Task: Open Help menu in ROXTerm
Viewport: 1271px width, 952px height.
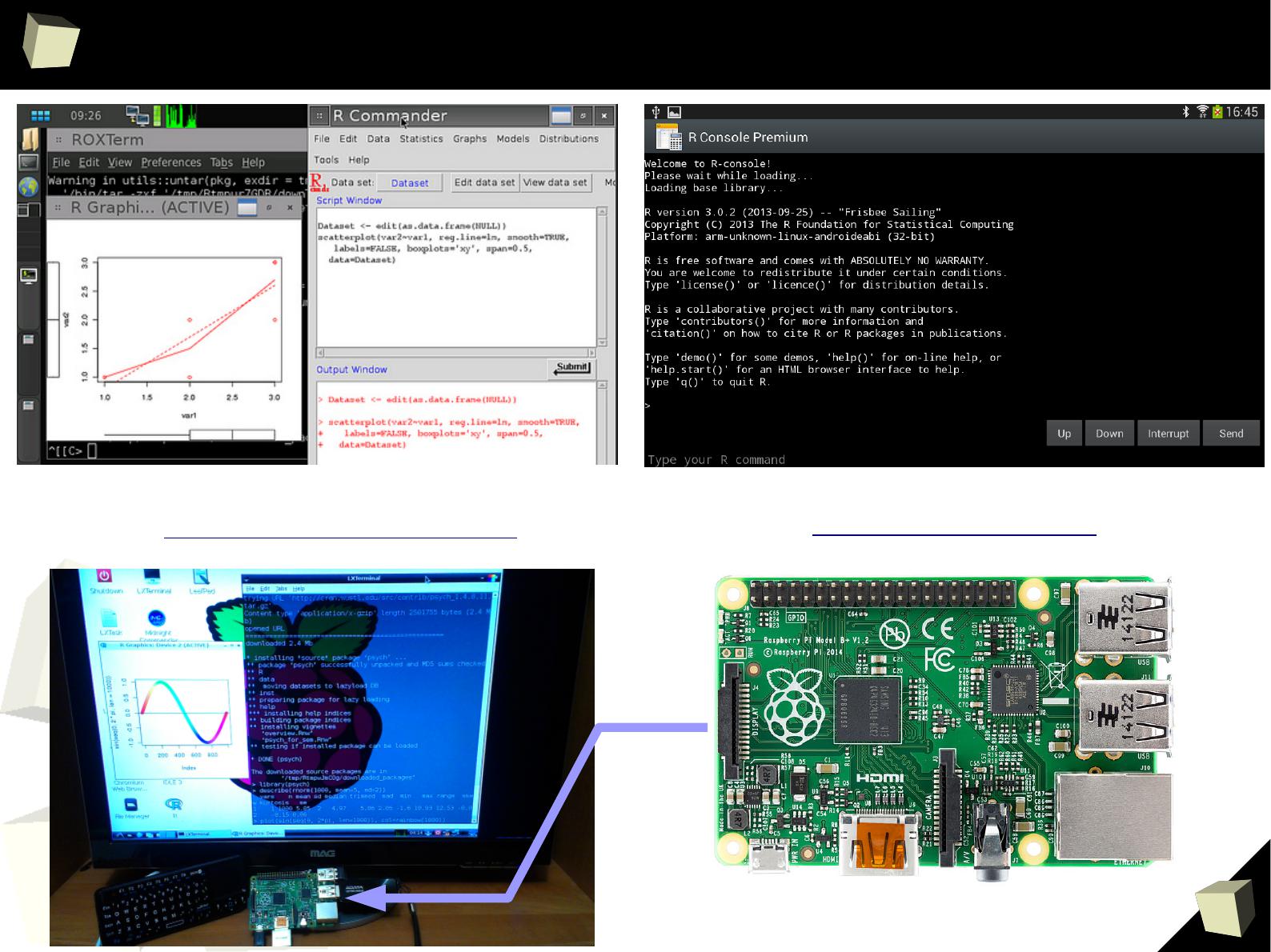Action: point(253,162)
